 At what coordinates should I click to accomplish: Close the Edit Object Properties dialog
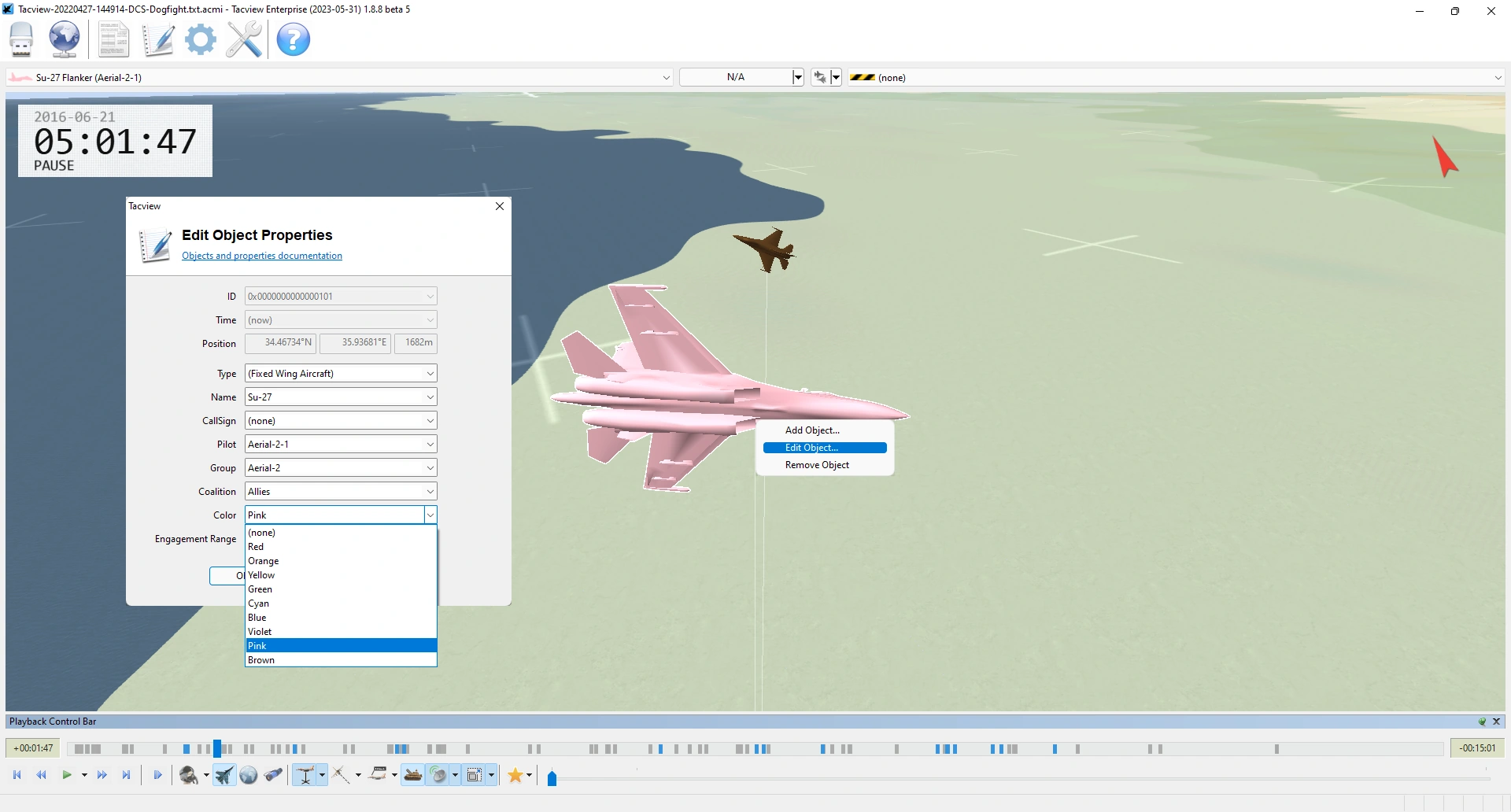tap(500, 206)
